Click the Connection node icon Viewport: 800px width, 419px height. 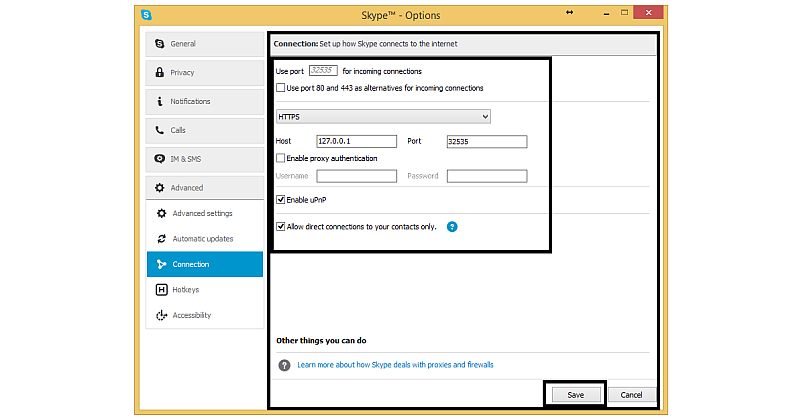pyautogui.click(x=162, y=264)
